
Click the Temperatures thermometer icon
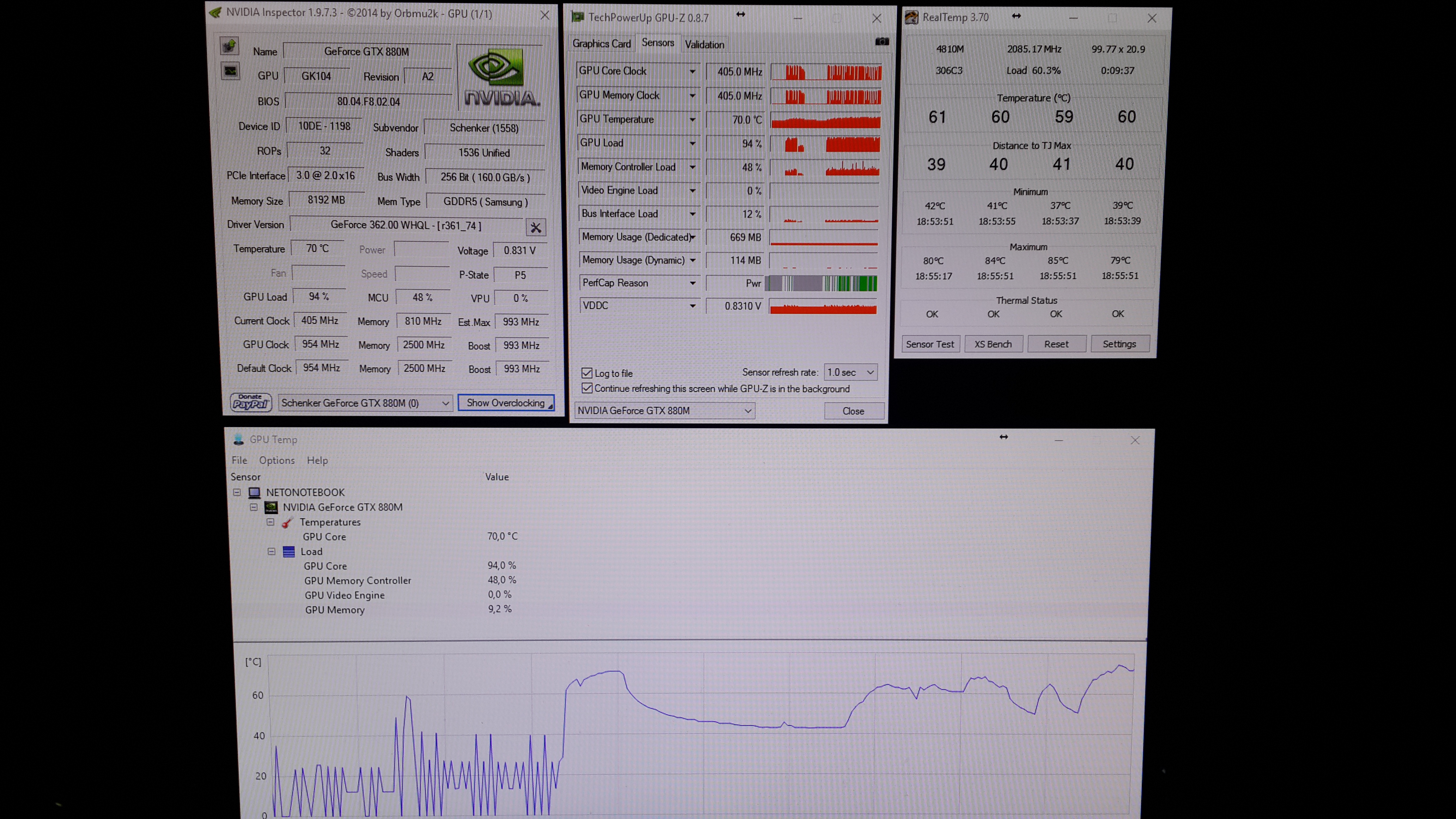click(287, 522)
